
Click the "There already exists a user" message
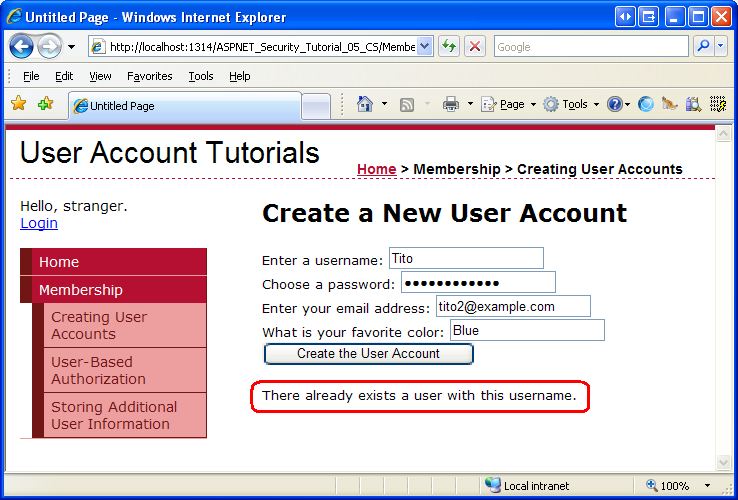click(419, 395)
